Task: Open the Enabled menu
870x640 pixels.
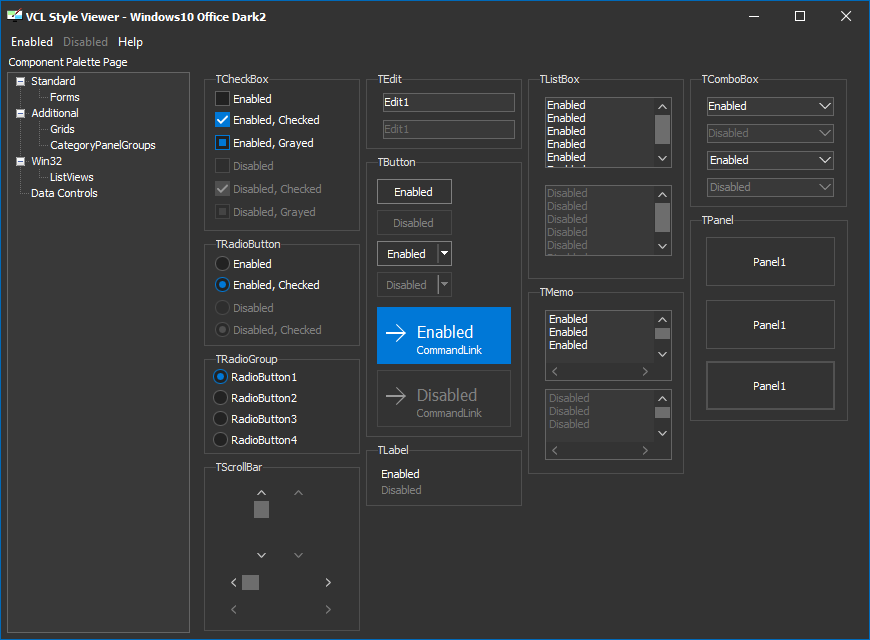Action: pyautogui.click(x=32, y=42)
